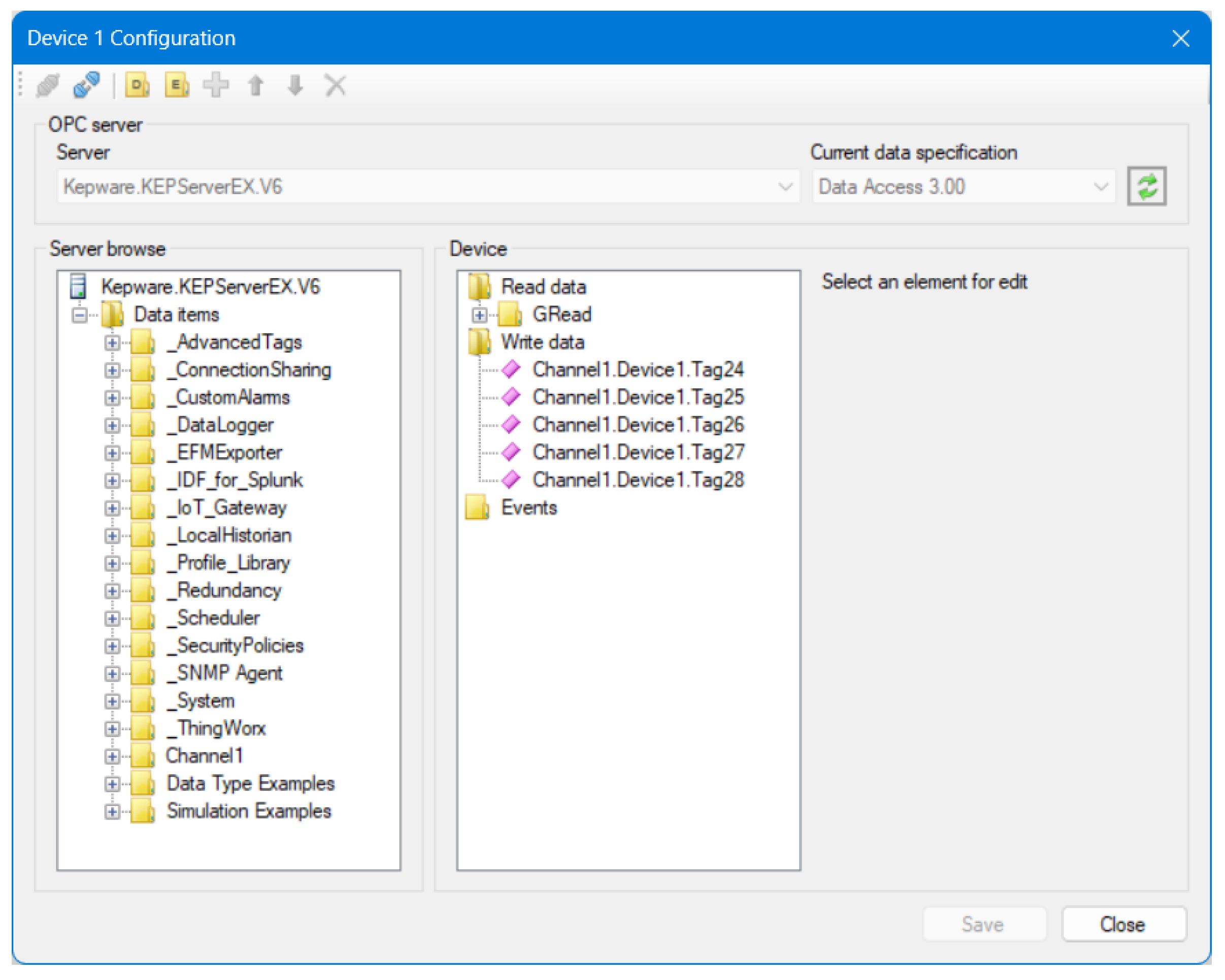
Task: Collapse the Data items tree node
Action: pyautogui.click(x=80, y=315)
